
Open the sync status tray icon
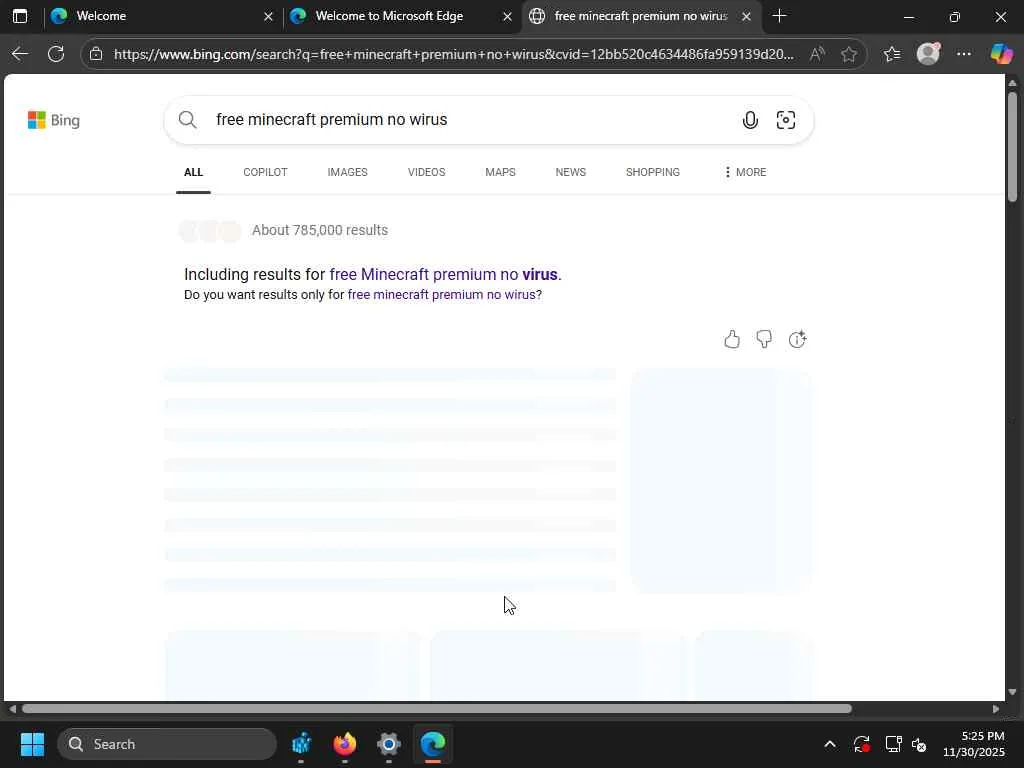[x=861, y=744]
